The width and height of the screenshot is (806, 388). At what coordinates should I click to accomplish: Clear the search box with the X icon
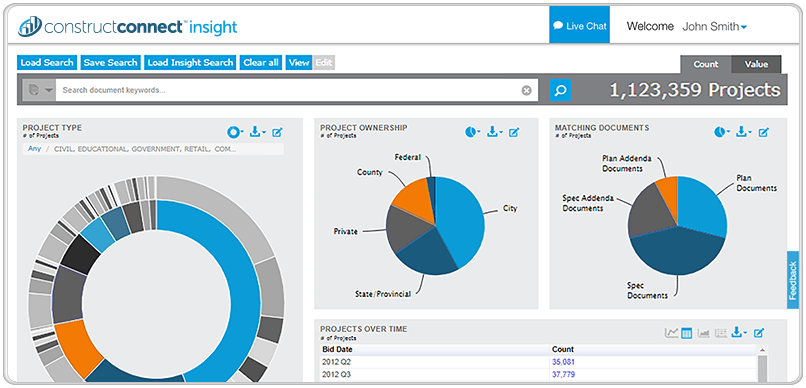pyautogui.click(x=526, y=90)
